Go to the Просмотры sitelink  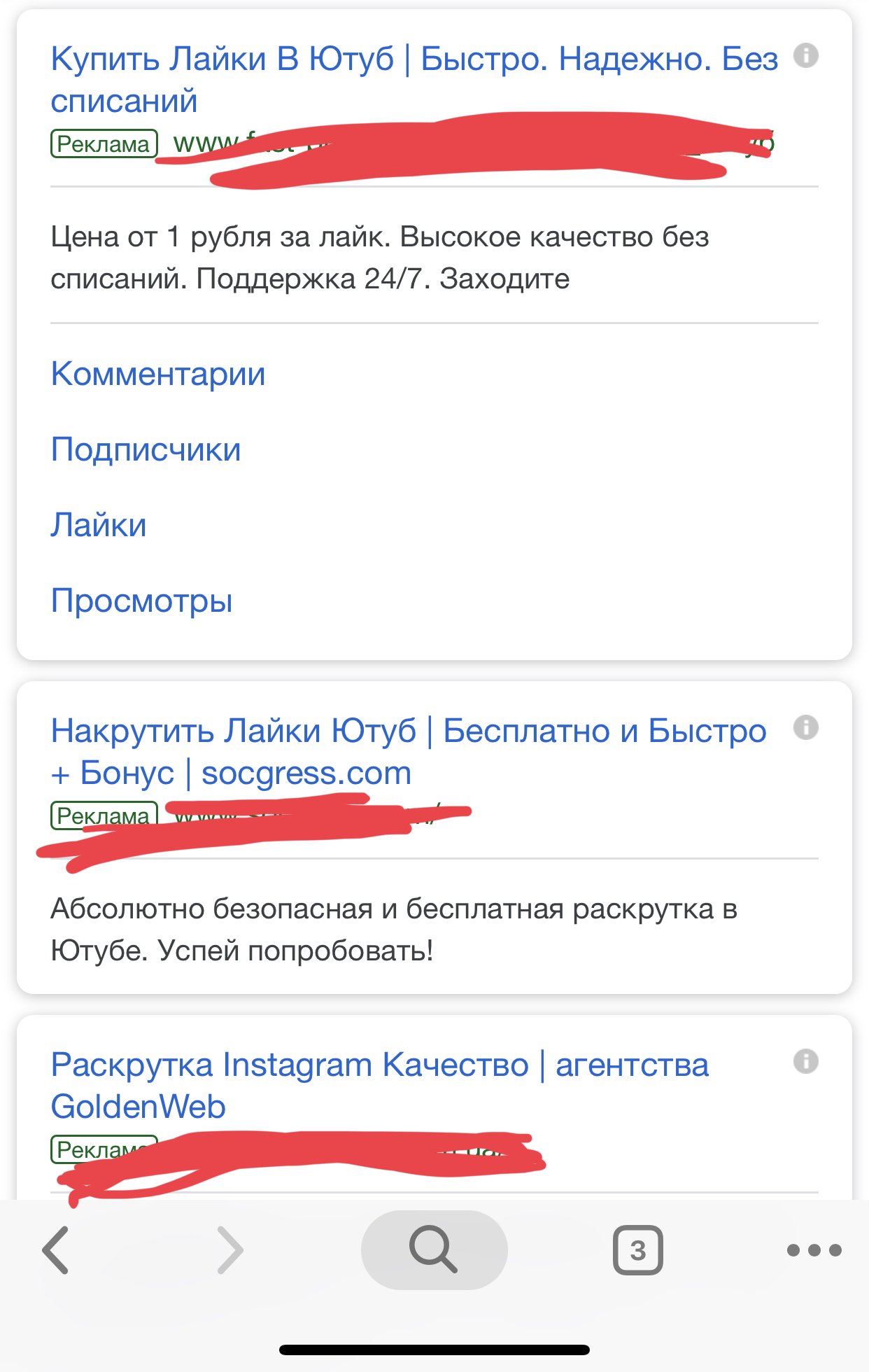click(141, 601)
